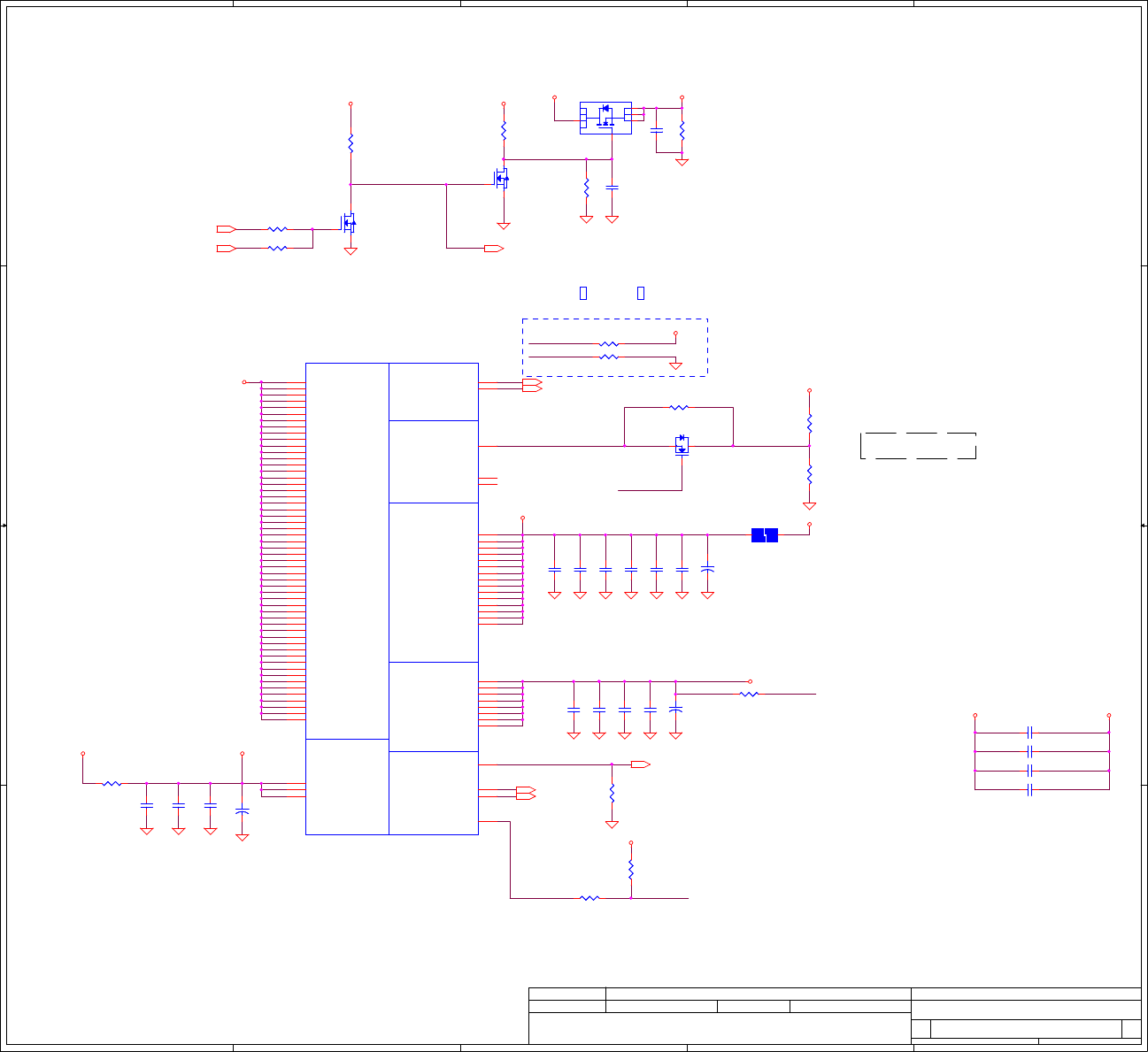This screenshot has height=1052, width=1148.
Task: Select the series resistor feeding the three-capacitor filter
Action: tap(112, 783)
